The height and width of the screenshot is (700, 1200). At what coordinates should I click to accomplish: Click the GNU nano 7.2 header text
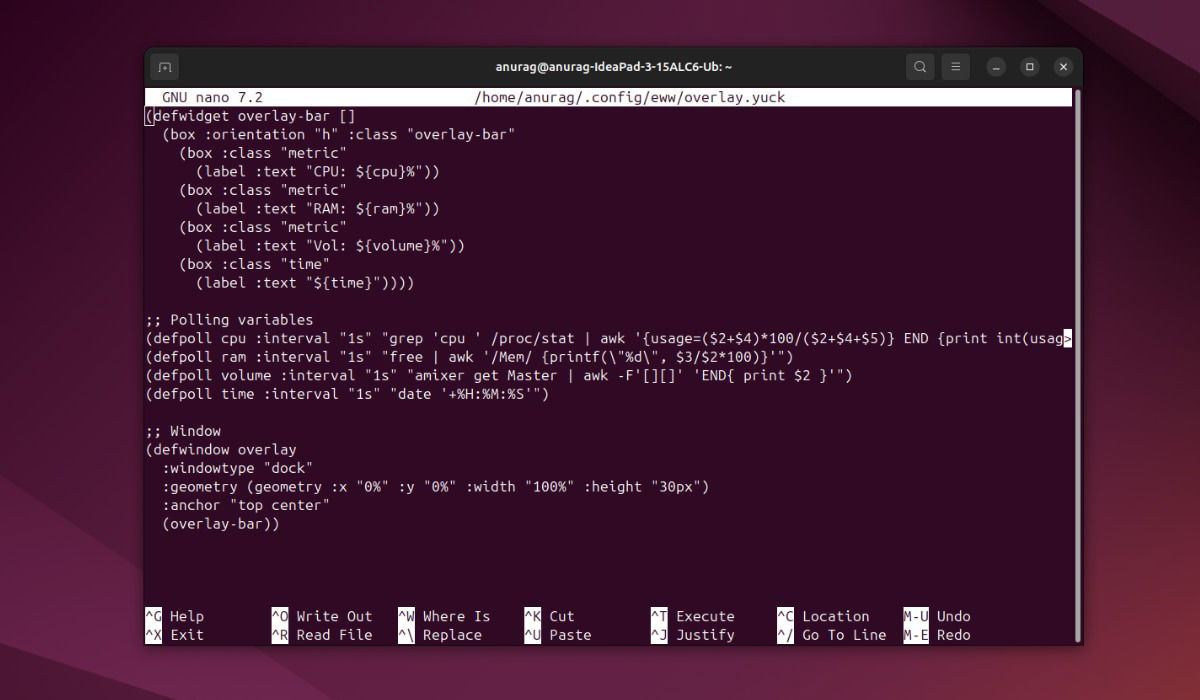pos(212,98)
